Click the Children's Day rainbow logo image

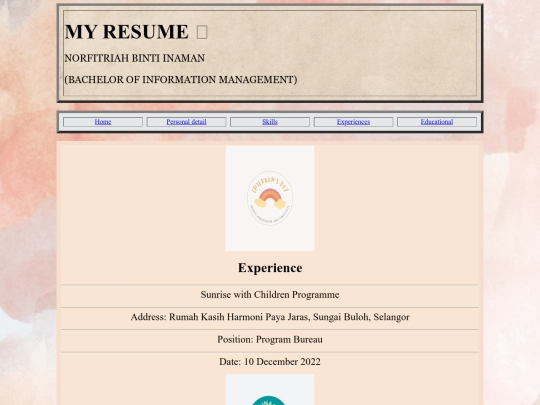[270, 198]
